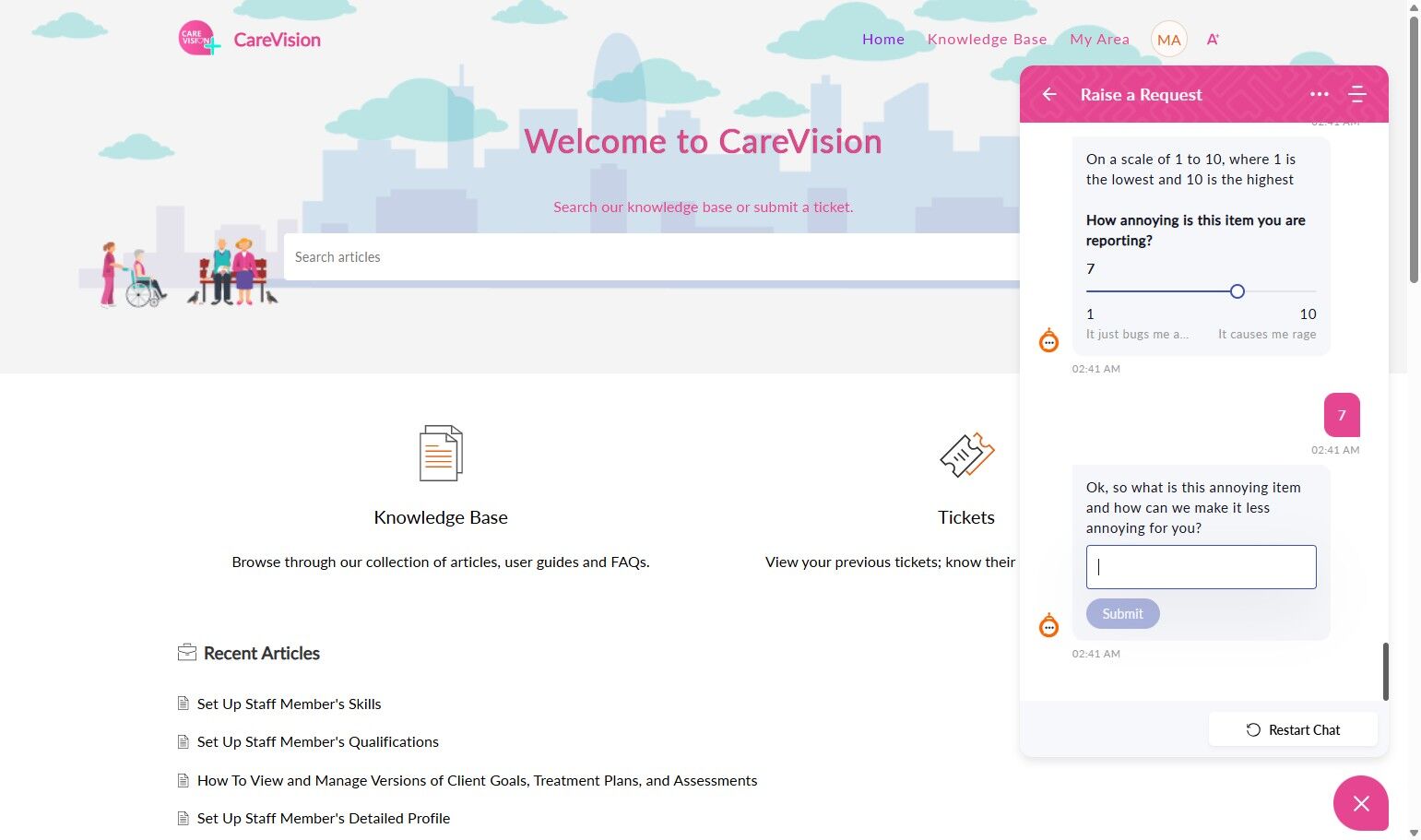Click the Tickets card heading
Screen dimensions: 1421x840
966,517
